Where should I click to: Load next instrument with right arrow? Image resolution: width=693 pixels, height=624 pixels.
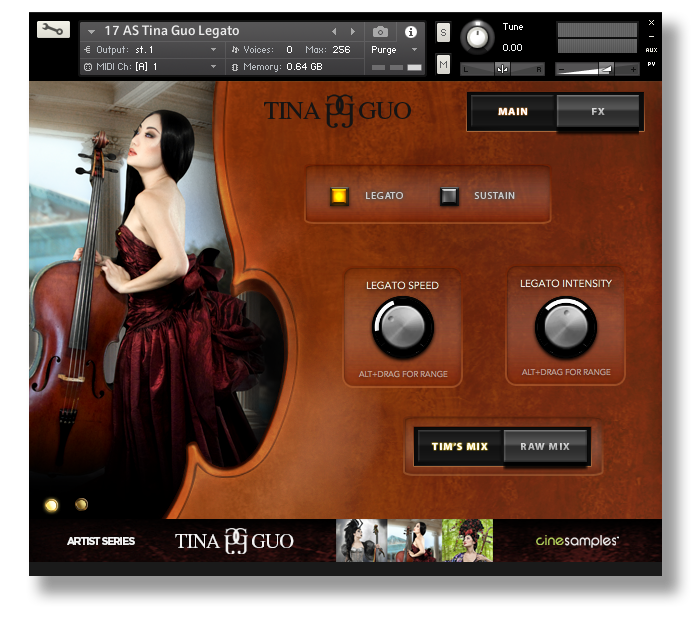coord(353,31)
